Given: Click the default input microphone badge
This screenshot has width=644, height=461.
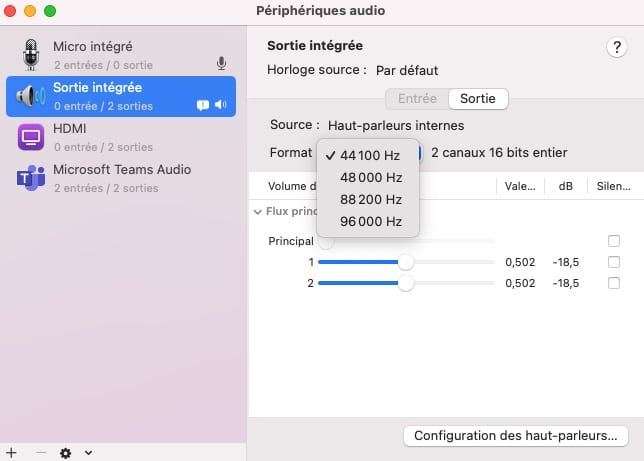Looking at the screenshot, I should point(221,63).
